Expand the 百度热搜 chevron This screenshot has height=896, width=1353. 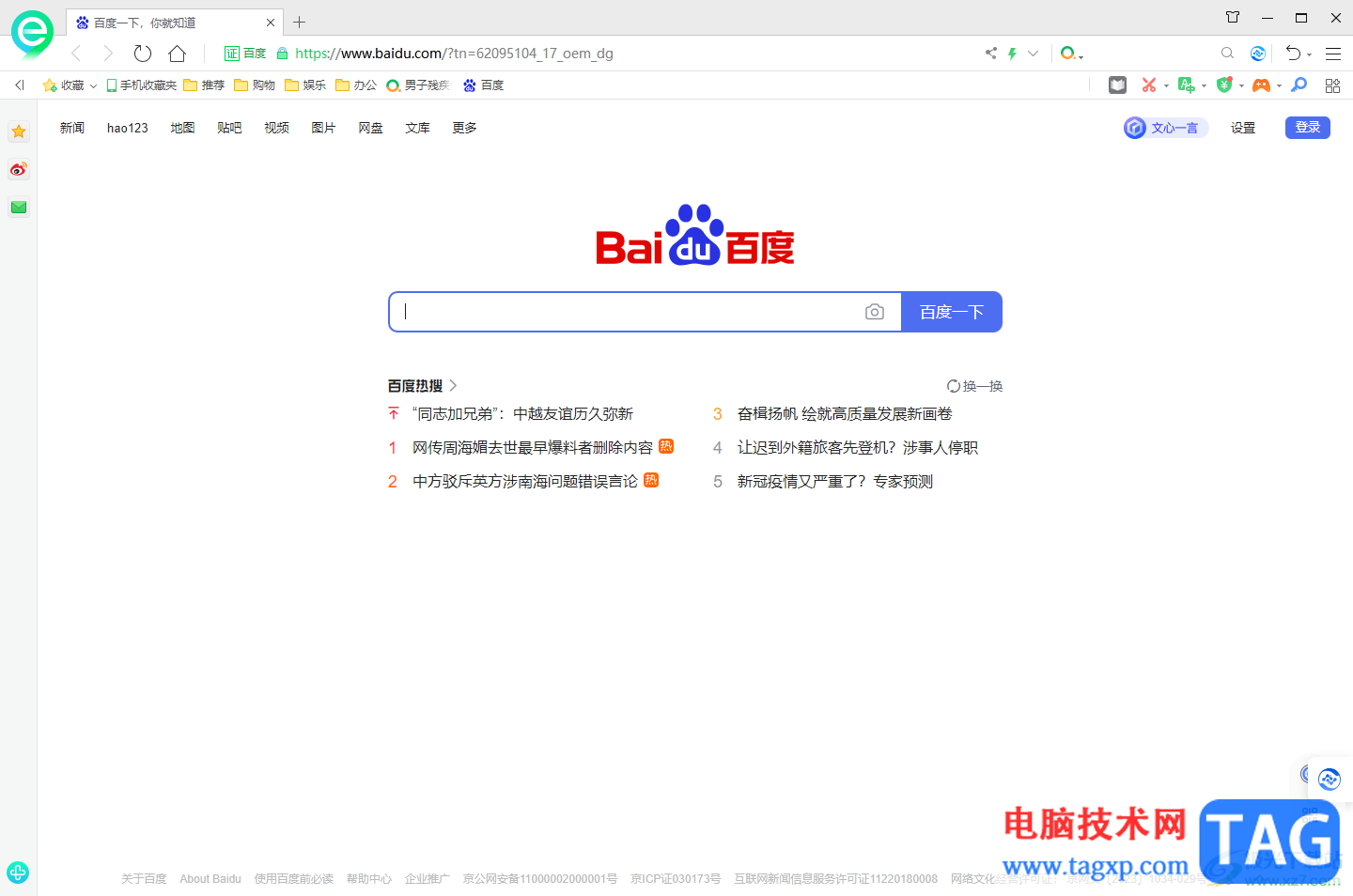coord(453,386)
